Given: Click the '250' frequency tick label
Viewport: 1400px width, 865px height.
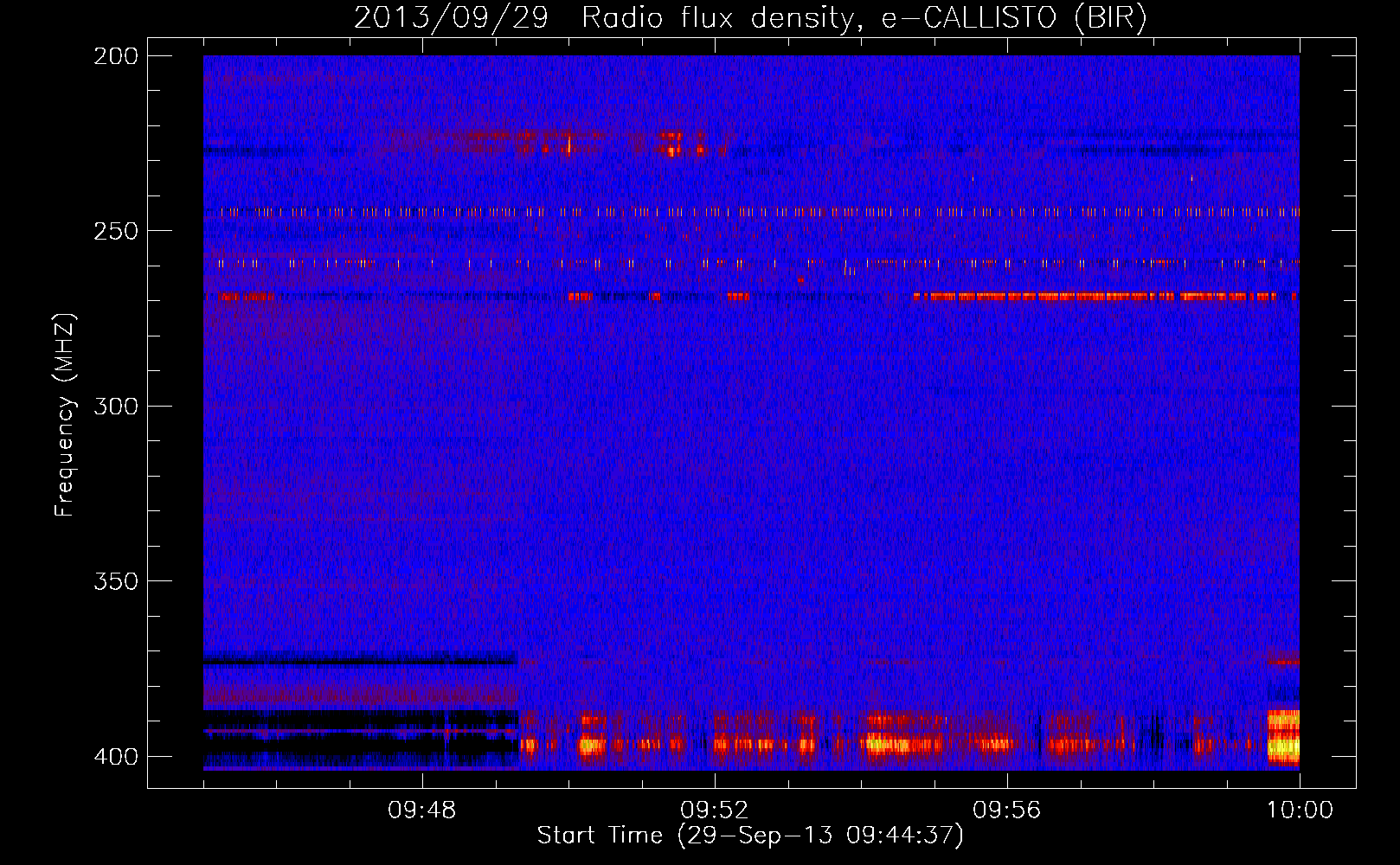Looking at the screenshot, I should [116, 231].
